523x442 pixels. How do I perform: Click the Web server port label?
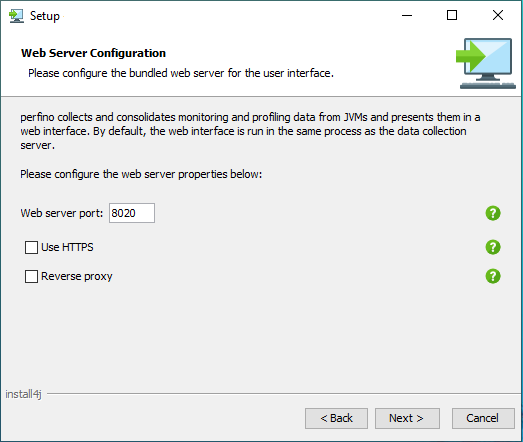[x=62, y=213]
